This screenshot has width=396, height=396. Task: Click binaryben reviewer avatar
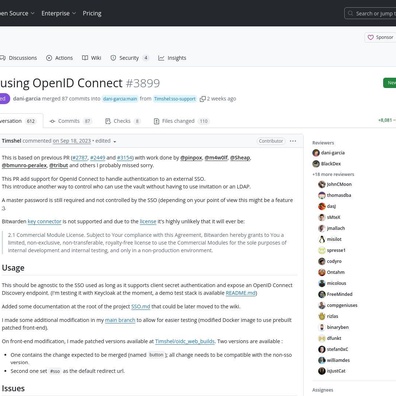[322, 327]
